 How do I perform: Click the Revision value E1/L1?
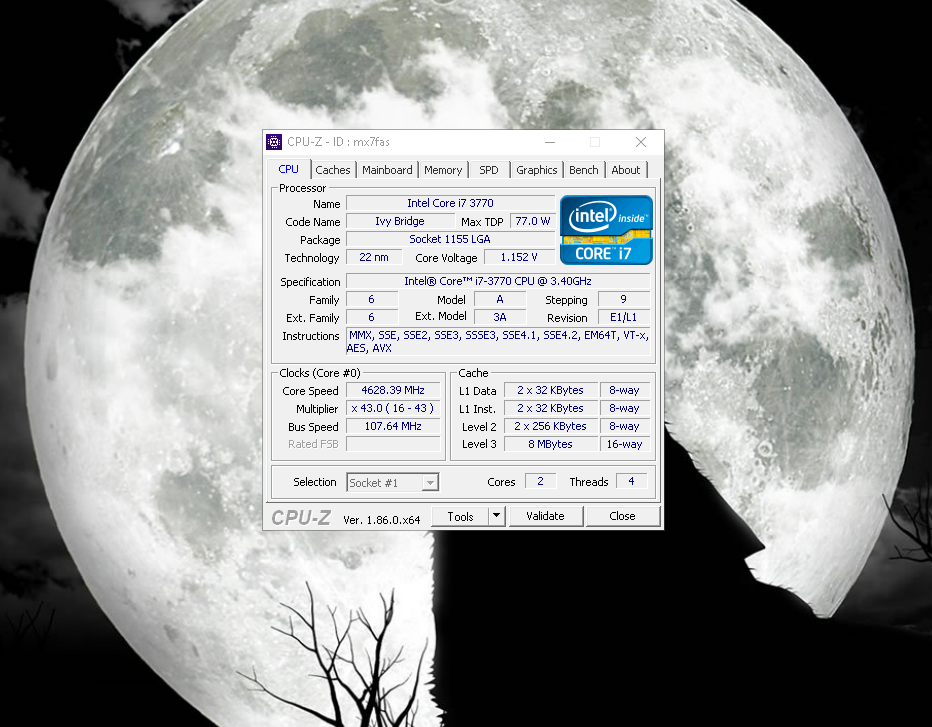click(x=624, y=317)
